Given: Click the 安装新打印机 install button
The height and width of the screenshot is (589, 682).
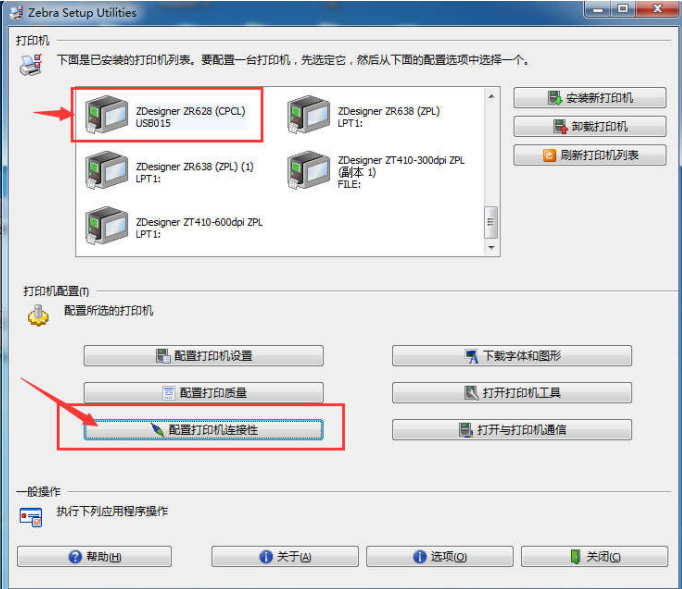Looking at the screenshot, I should [589, 98].
